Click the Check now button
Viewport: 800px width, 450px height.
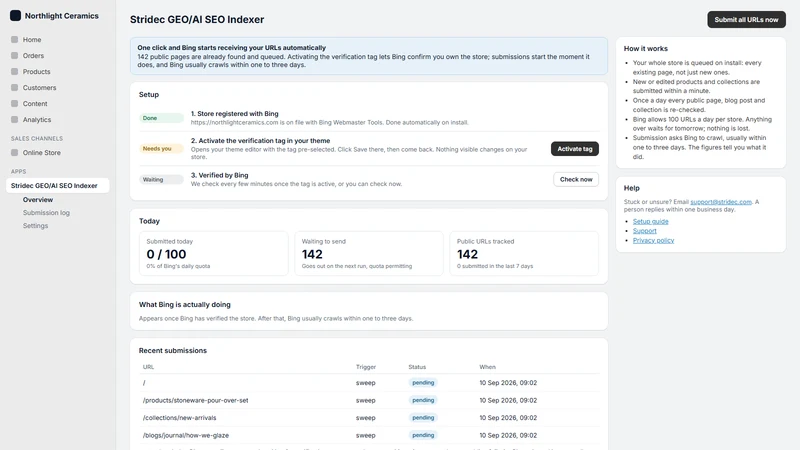pyautogui.click(x=576, y=179)
